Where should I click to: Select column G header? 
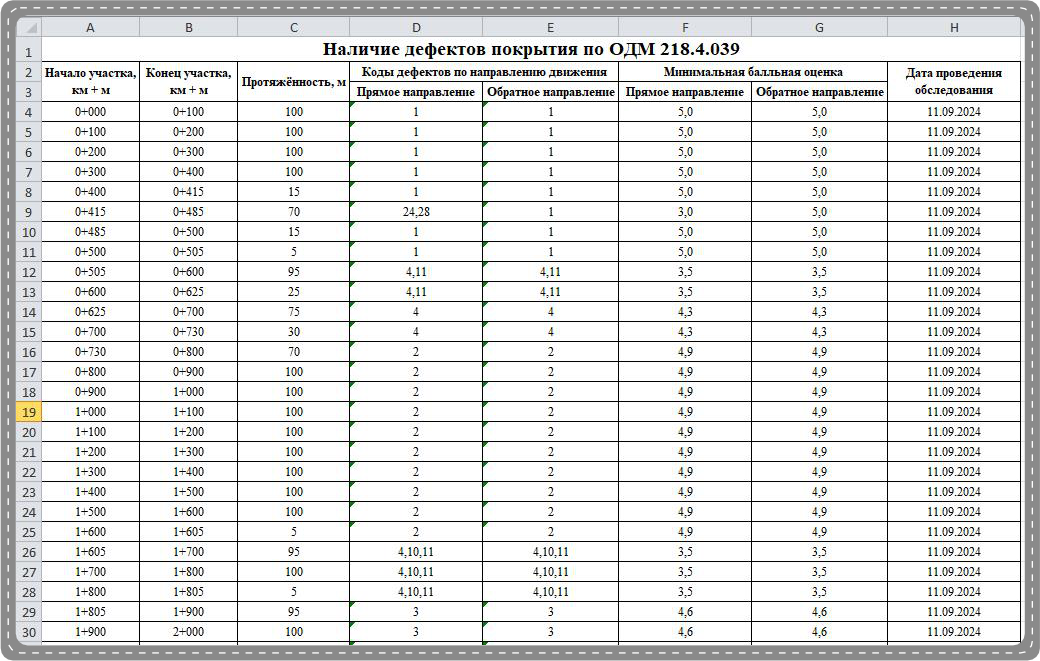tap(819, 27)
